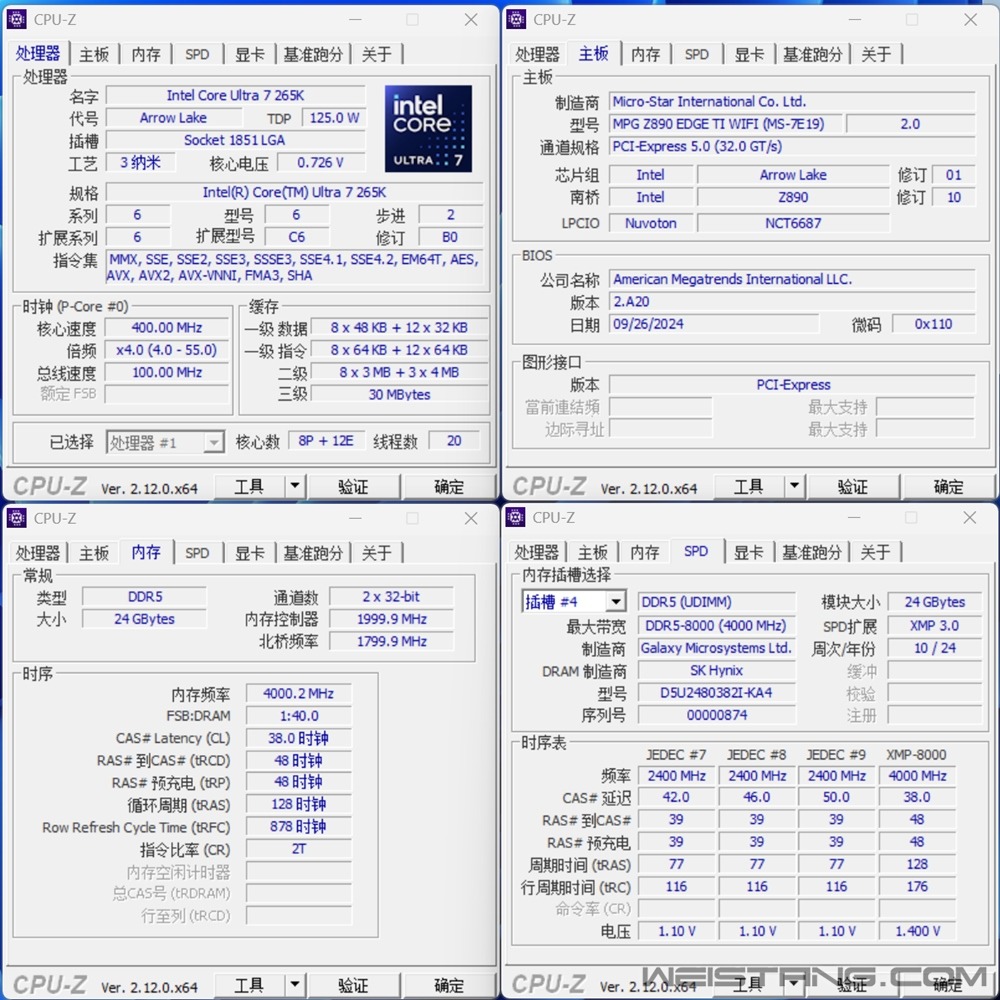The width and height of the screenshot is (1000, 1000).
Task: Close the CPU-Z window showing the 处理器 tab
Action: click(x=471, y=20)
